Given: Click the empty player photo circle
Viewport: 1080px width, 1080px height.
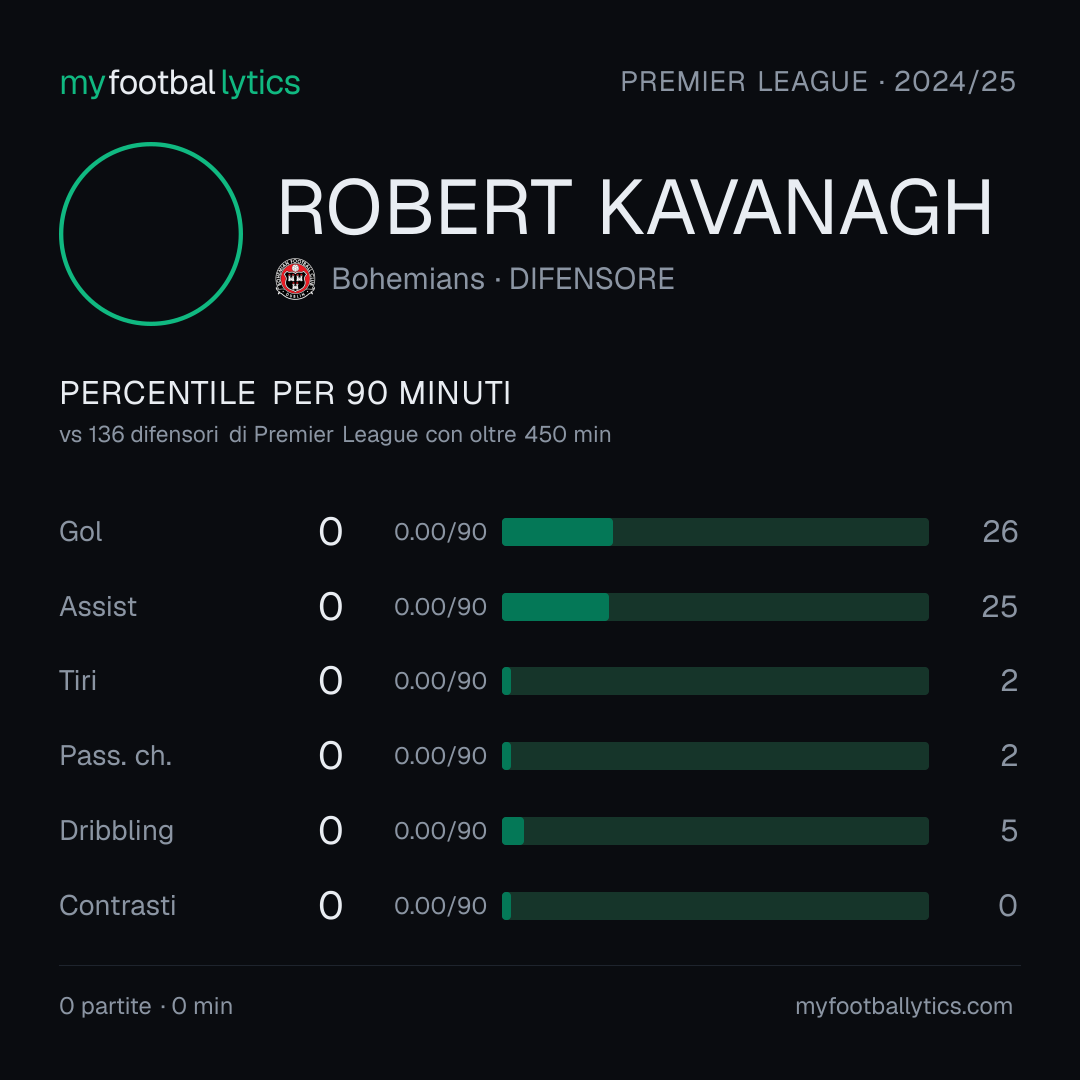Looking at the screenshot, I should click(151, 233).
